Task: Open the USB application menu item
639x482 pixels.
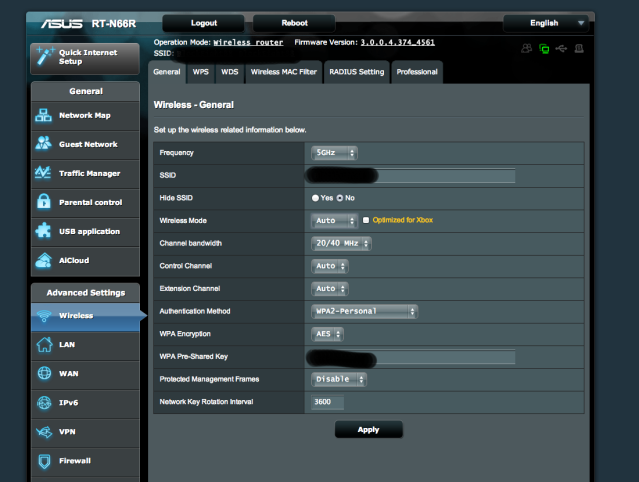Action: coord(85,231)
